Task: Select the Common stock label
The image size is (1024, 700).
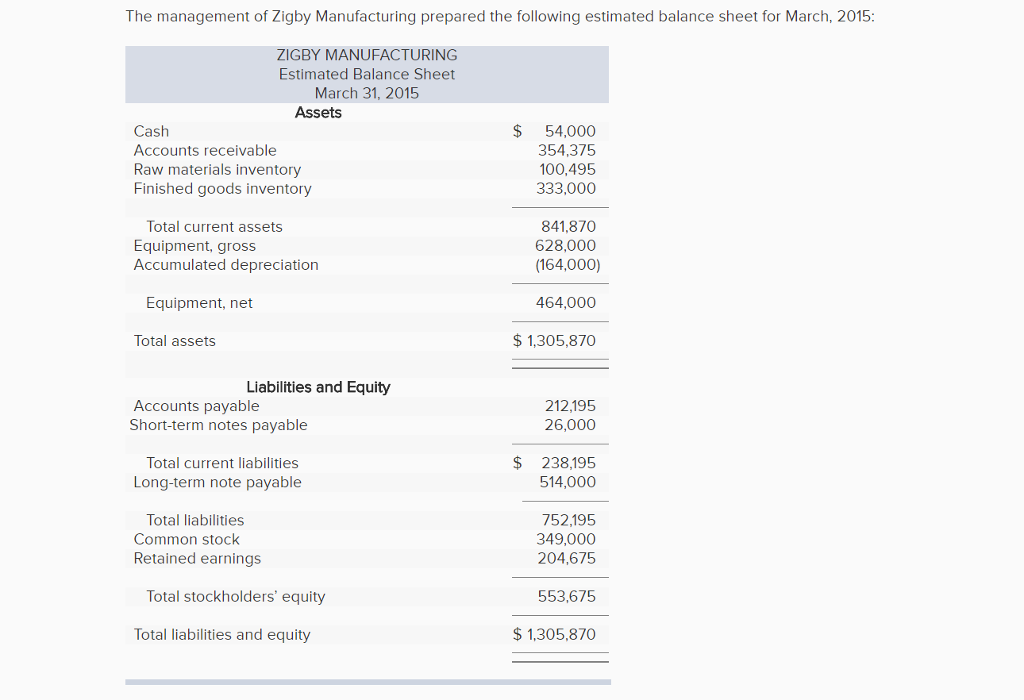Action: tap(187, 539)
